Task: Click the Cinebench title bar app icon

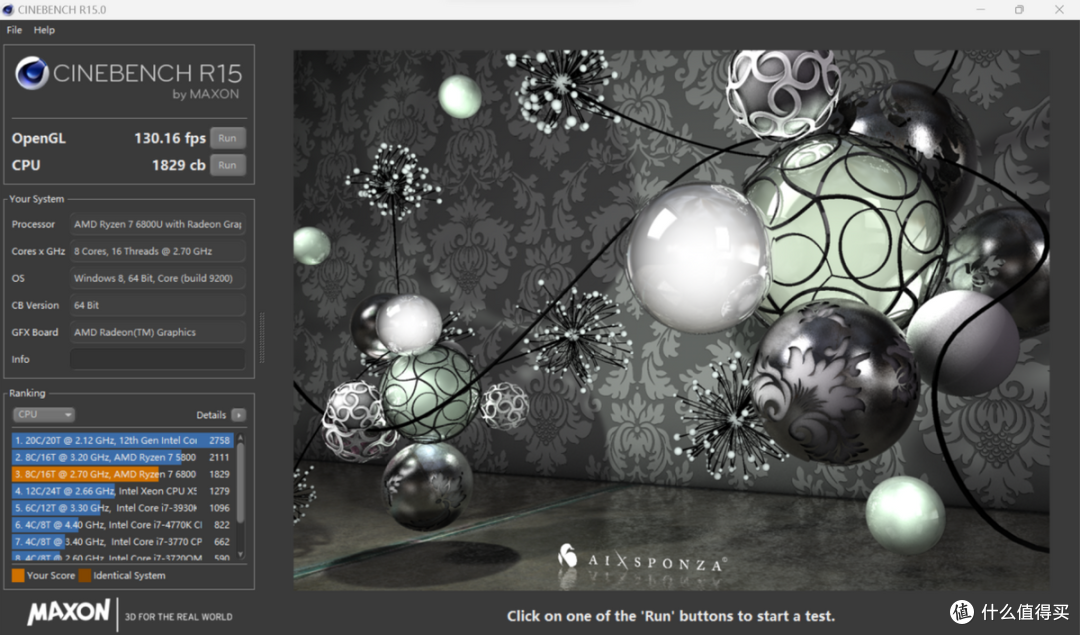Action: click(8, 10)
